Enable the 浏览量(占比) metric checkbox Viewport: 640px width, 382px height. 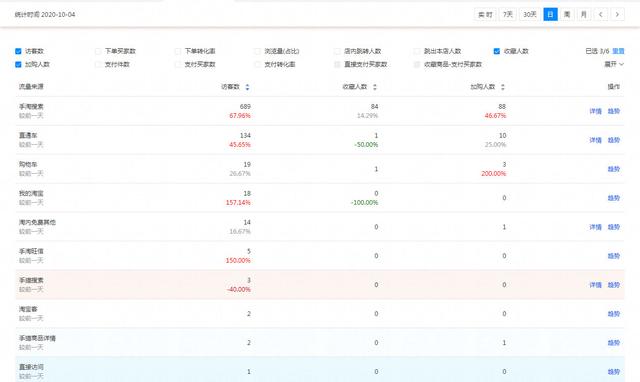point(258,51)
